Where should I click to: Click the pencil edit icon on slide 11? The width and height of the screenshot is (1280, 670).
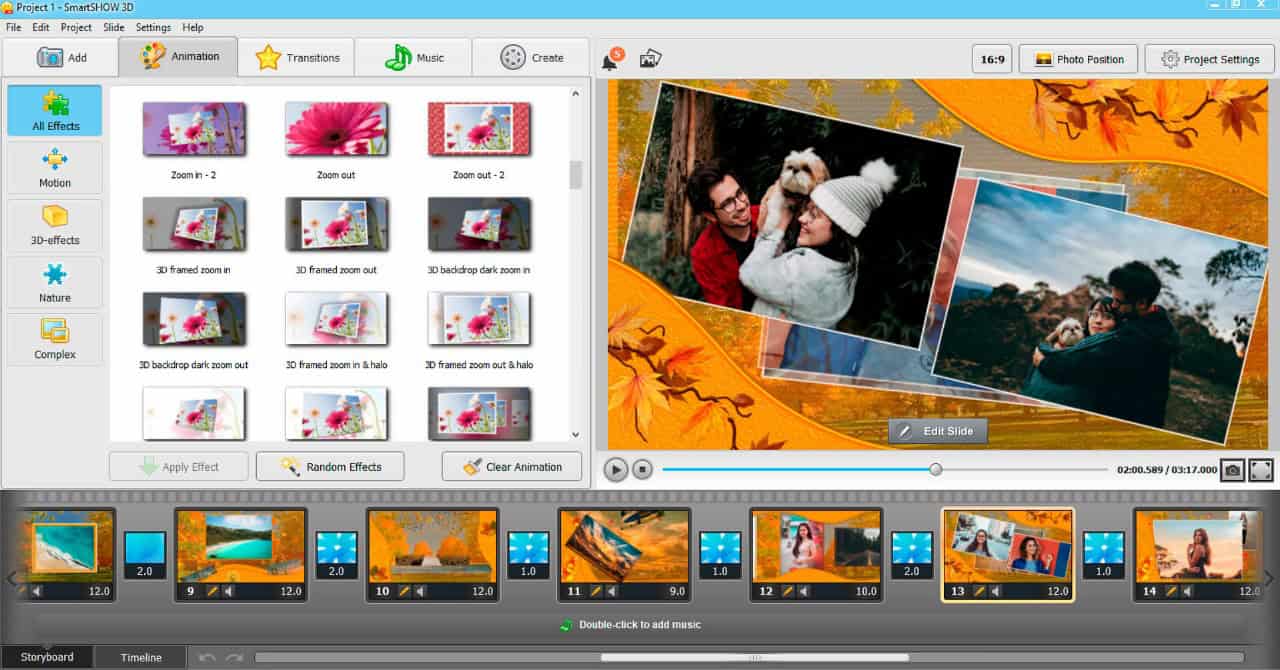(x=596, y=591)
